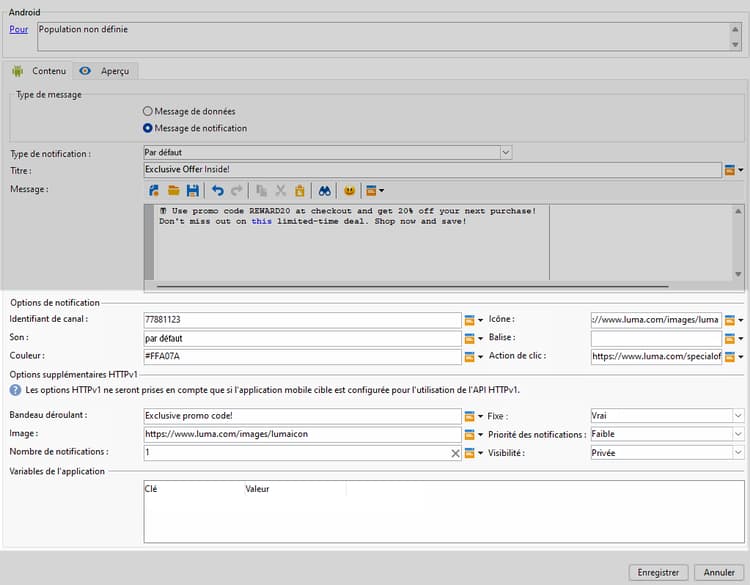This screenshot has height=585, width=750.
Task: Click the Annuler button
Action: [x=719, y=573]
